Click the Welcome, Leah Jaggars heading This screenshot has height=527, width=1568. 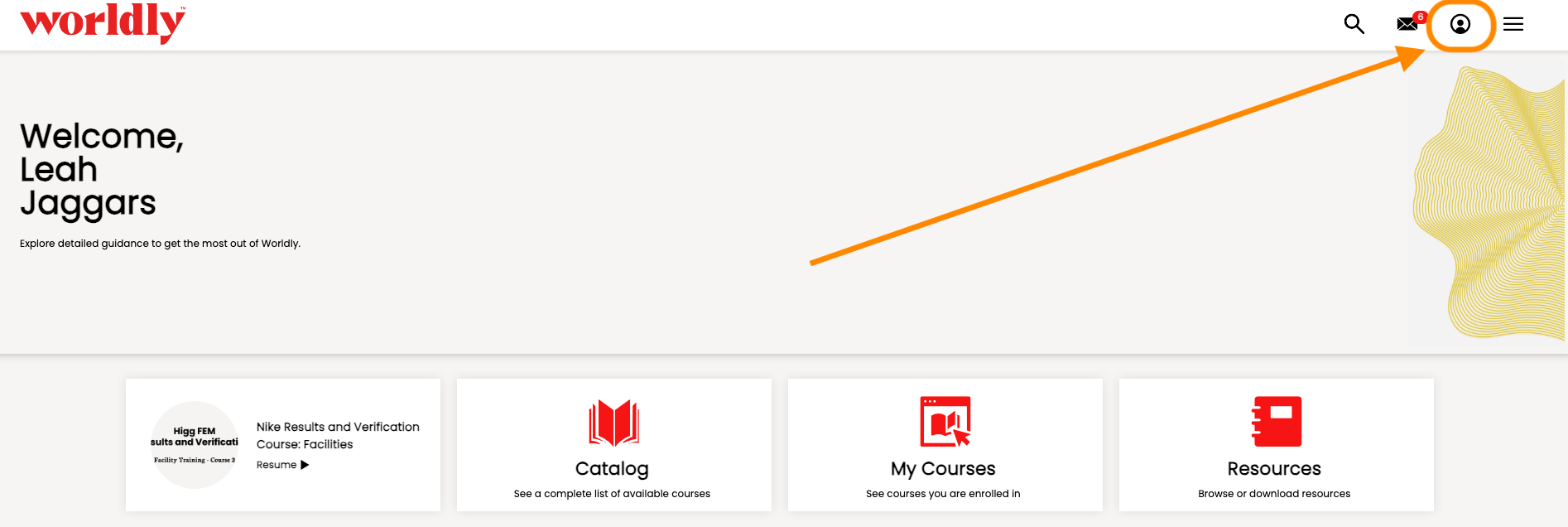tap(101, 170)
